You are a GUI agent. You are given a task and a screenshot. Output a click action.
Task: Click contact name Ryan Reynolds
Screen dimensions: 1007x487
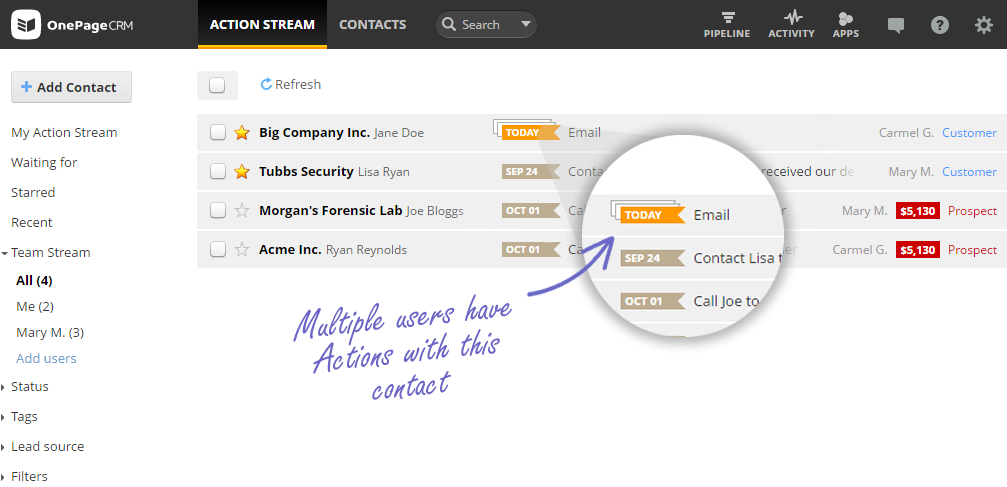366,250
